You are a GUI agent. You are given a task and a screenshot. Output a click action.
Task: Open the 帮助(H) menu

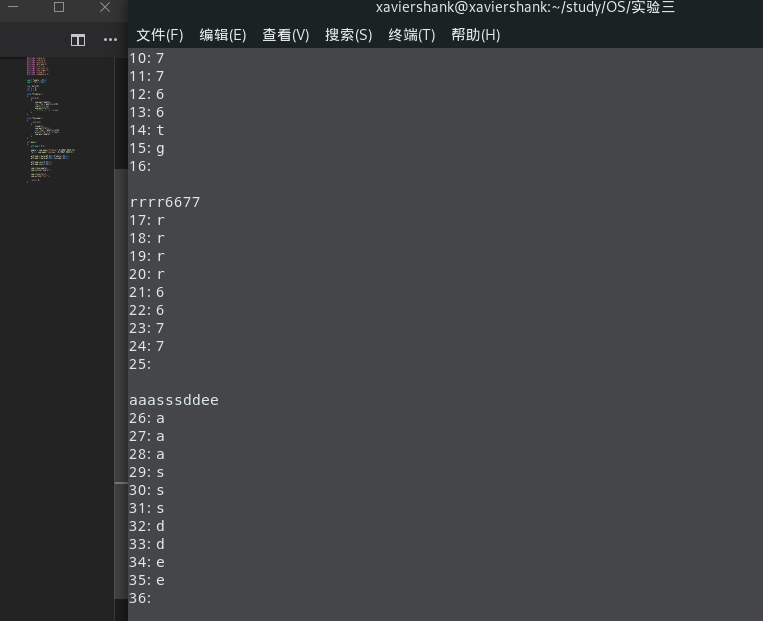coord(475,35)
